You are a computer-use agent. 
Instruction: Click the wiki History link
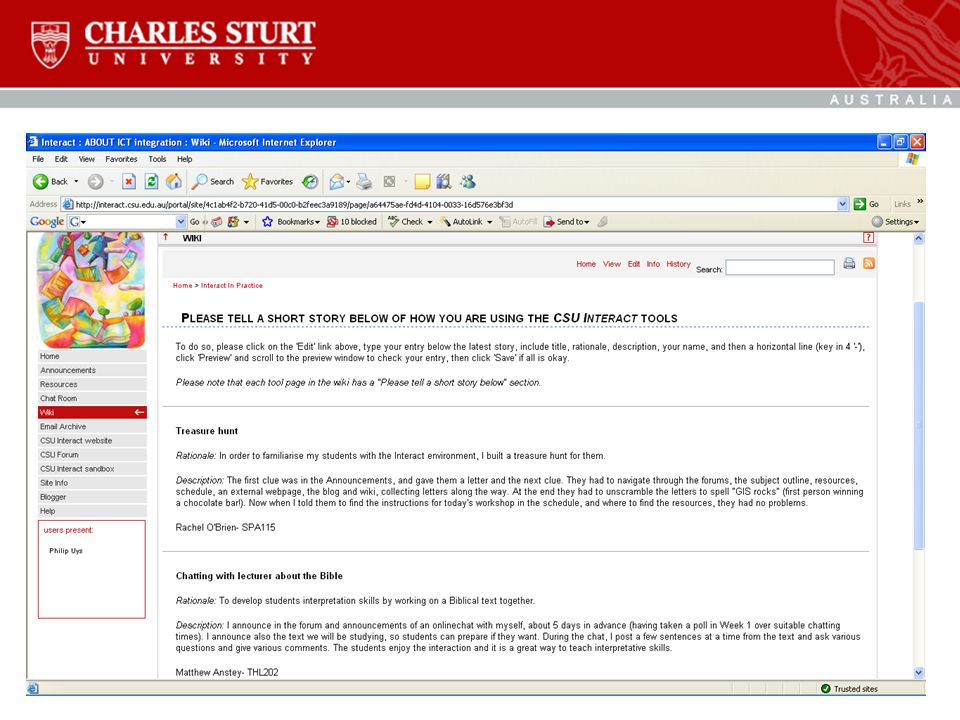678,264
